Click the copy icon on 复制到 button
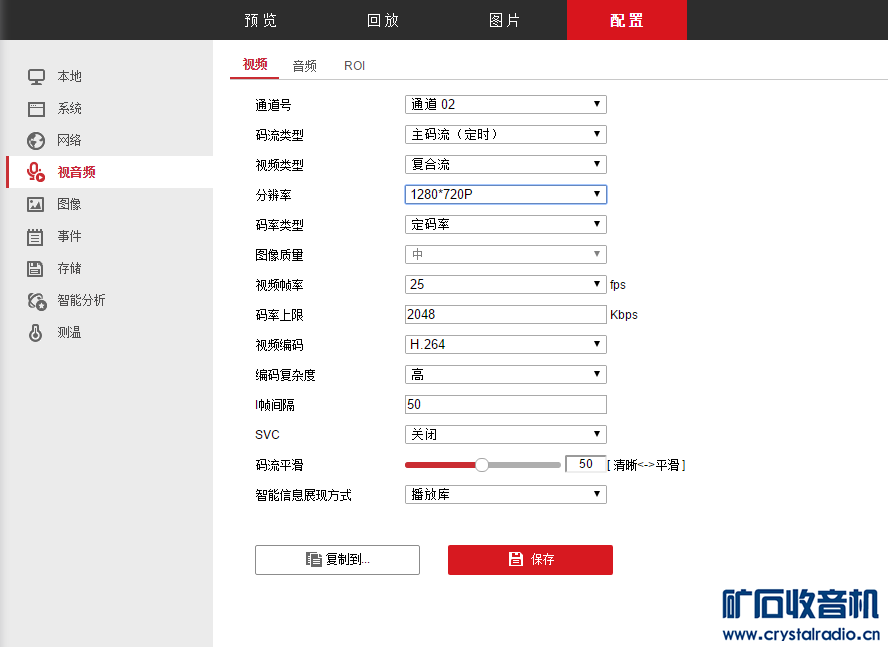Screen dimensions: 888x647 pyautogui.click(x=314, y=560)
